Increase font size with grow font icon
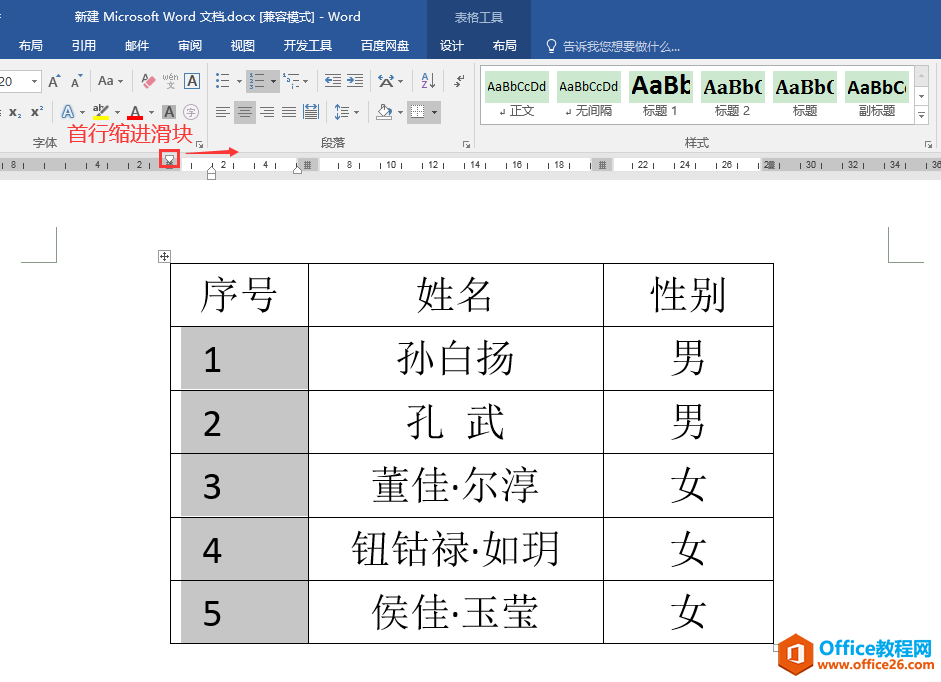941x682 pixels. click(55, 81)
